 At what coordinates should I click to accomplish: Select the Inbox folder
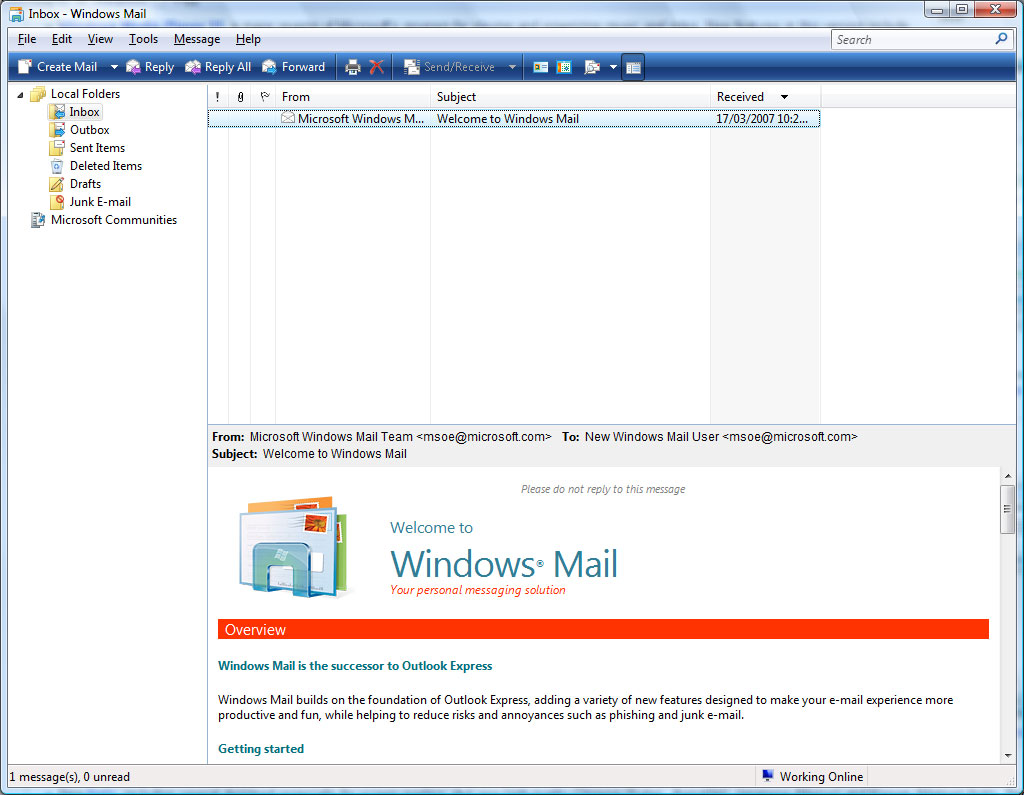(84, 112)
